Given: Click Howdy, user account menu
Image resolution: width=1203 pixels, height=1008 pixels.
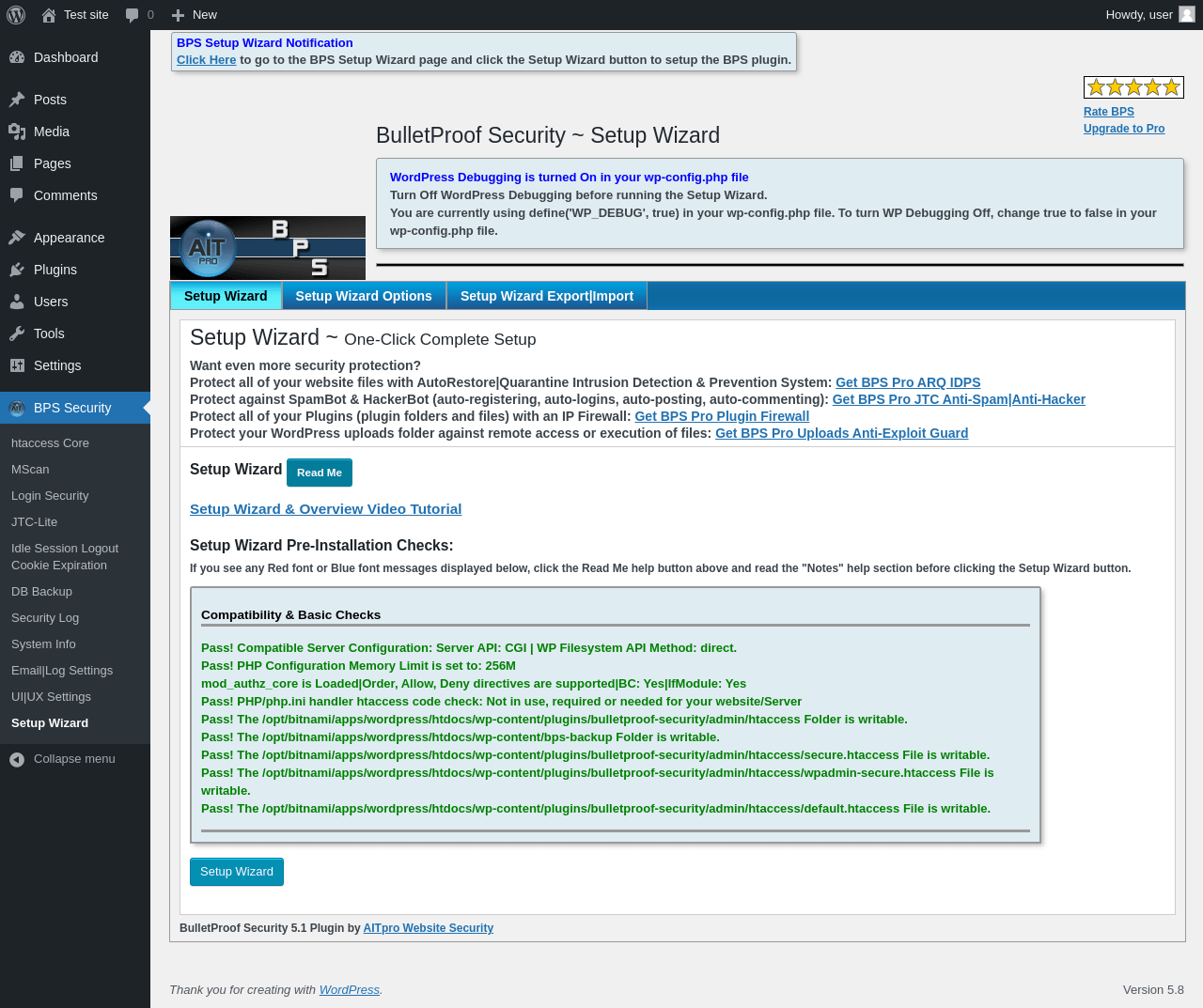Looking at the screenshot, I should pyautogui.click(x=1150, y=15).
